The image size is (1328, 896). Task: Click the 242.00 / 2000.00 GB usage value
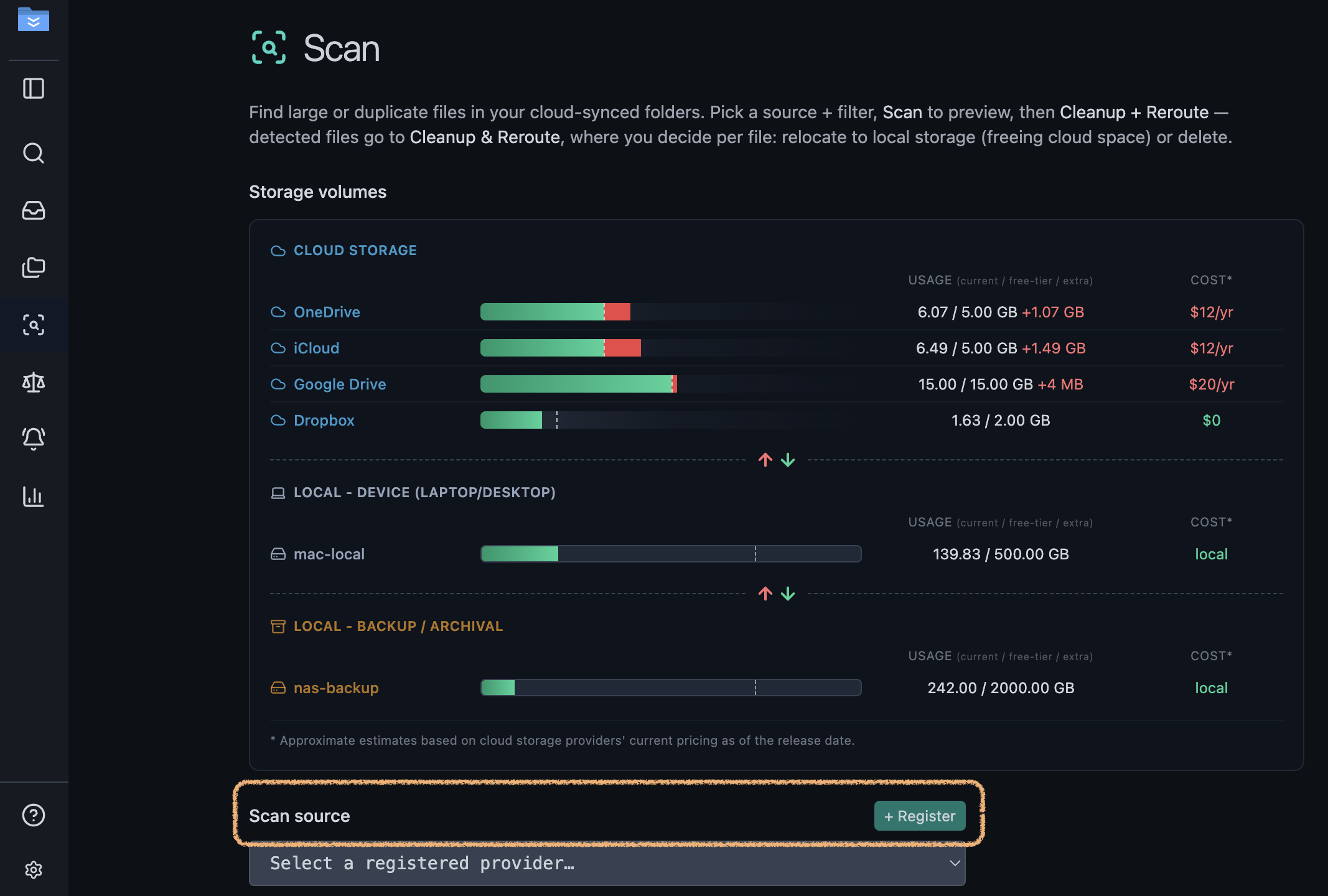coord(1001,688)
